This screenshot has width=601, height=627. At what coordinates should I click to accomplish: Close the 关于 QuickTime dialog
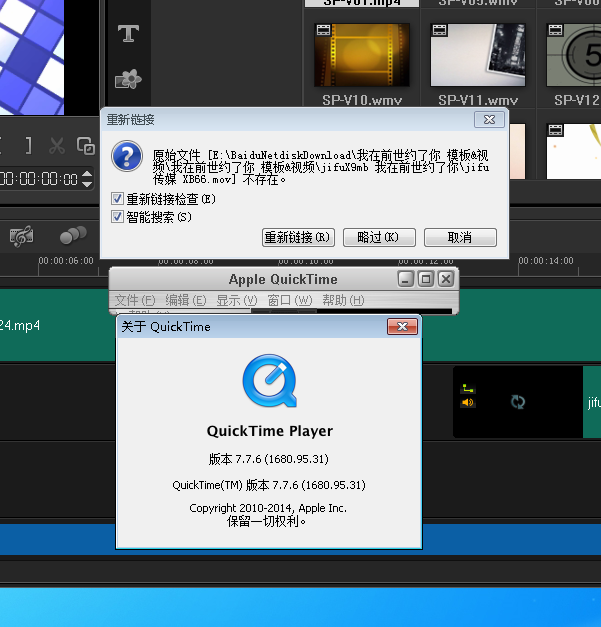(x=402, y=327)
